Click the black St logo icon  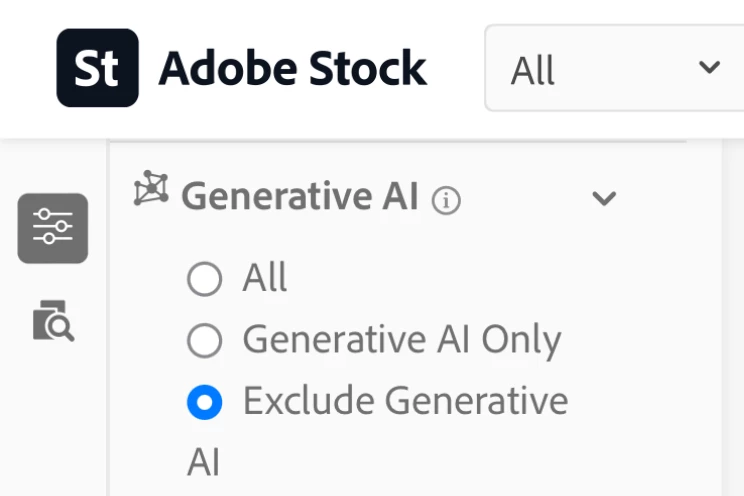pos(98,67)
